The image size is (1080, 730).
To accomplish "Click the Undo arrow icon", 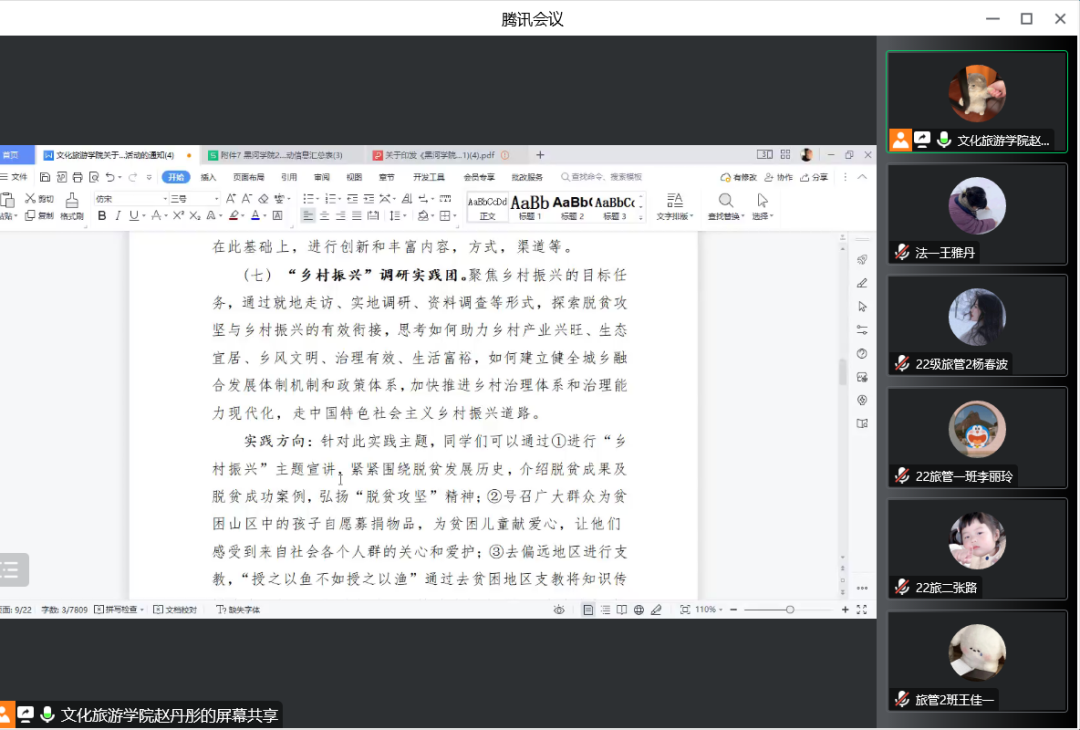I will pyautogui.click(x=110, y=177).
